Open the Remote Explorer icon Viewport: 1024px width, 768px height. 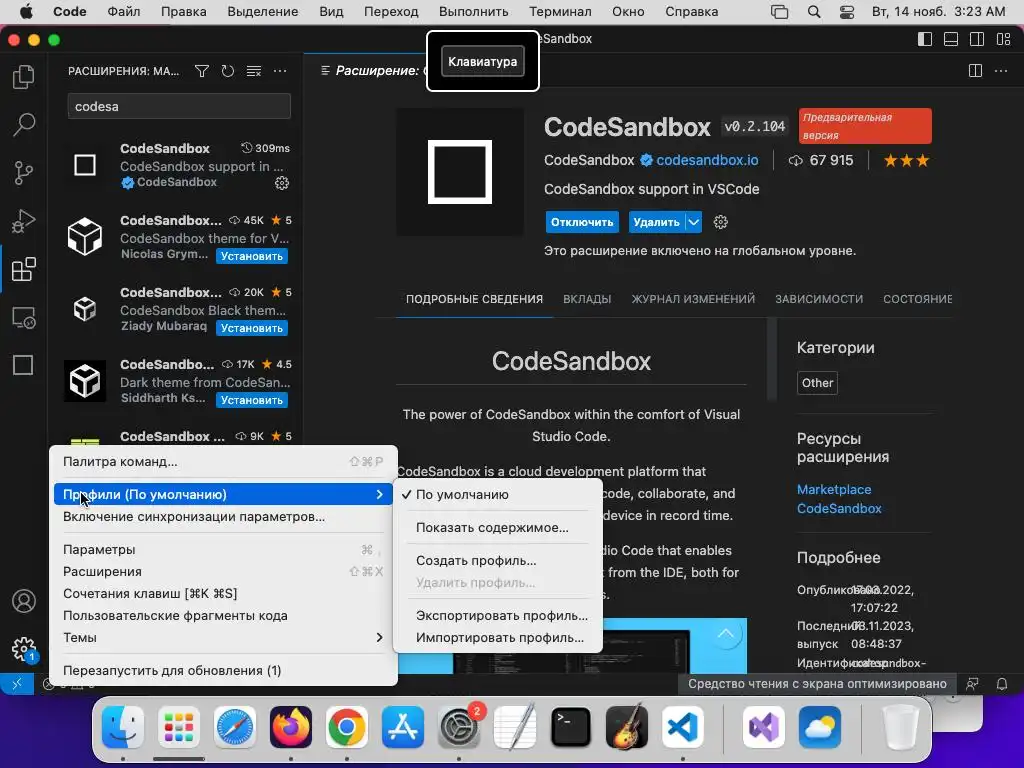tap(24, 317)
